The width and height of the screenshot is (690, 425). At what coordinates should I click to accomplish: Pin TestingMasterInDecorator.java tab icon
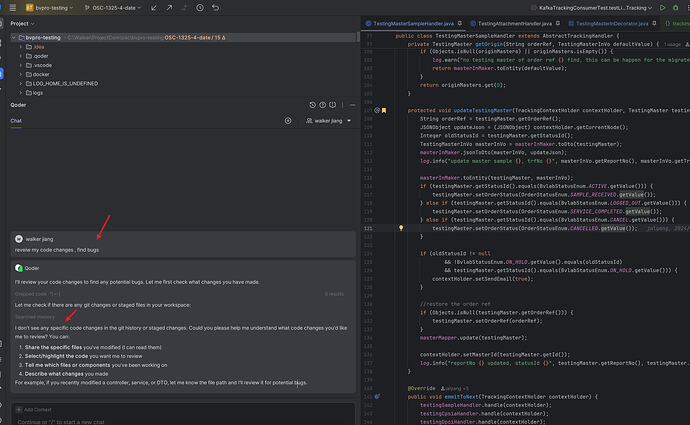click(654, 23)
